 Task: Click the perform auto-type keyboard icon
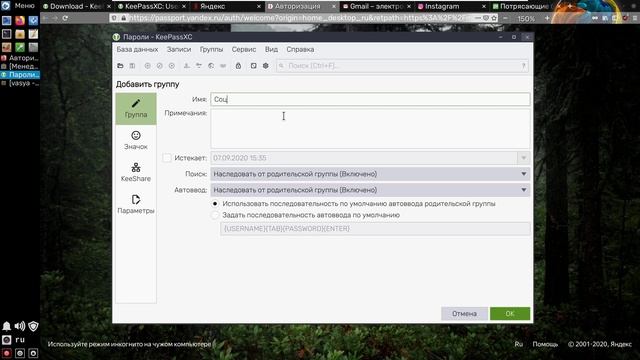point(223,66)
